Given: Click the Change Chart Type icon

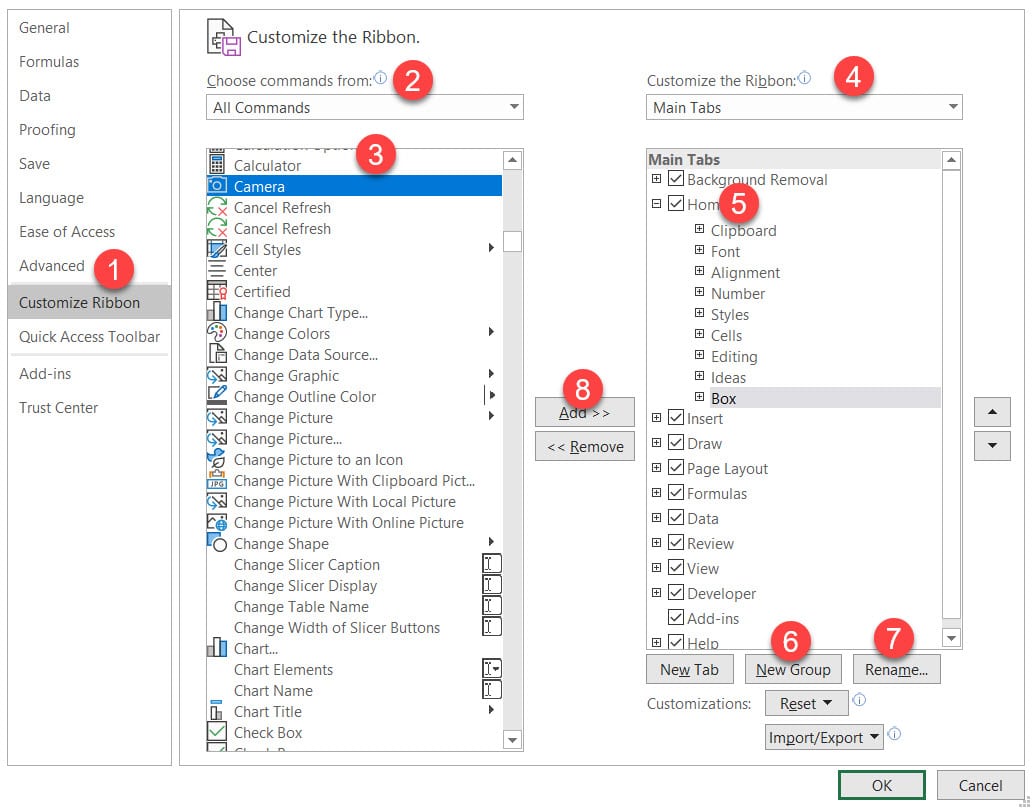Looking at the screenshot, I should [217, 312].
